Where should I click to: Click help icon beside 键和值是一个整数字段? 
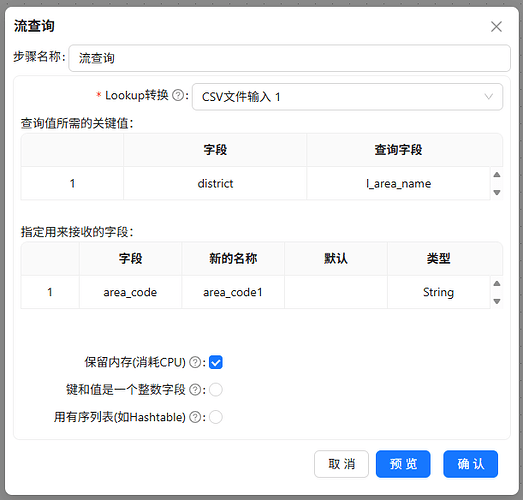(x=195, y=390)
